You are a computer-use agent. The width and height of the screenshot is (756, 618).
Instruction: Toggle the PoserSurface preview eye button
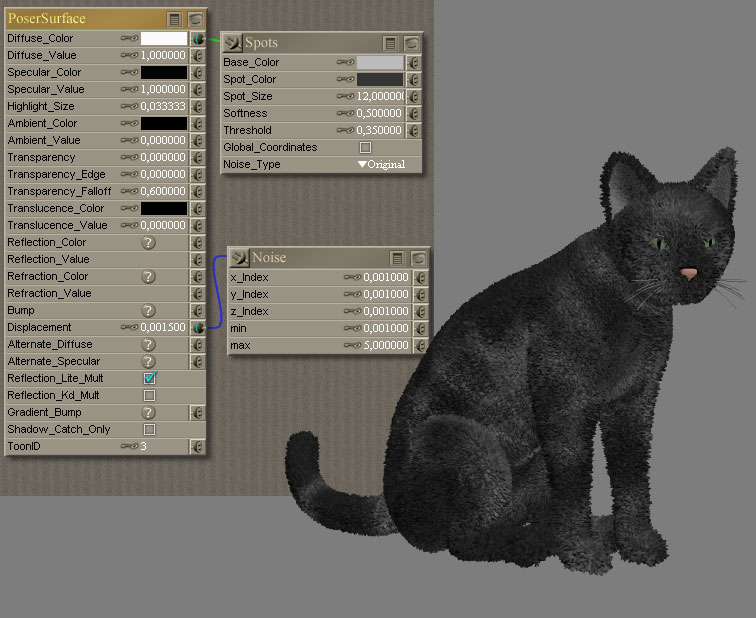pyautogui.click(x=195, y=19)
